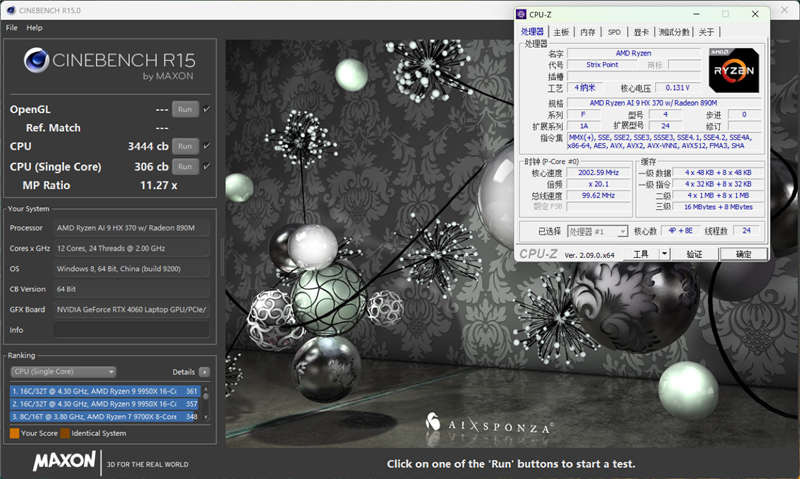This screenshot has width=800, height=479.
Task: Click the AMD Ryzen logo in CPU-Z
Action: click(x=734, y=70)
